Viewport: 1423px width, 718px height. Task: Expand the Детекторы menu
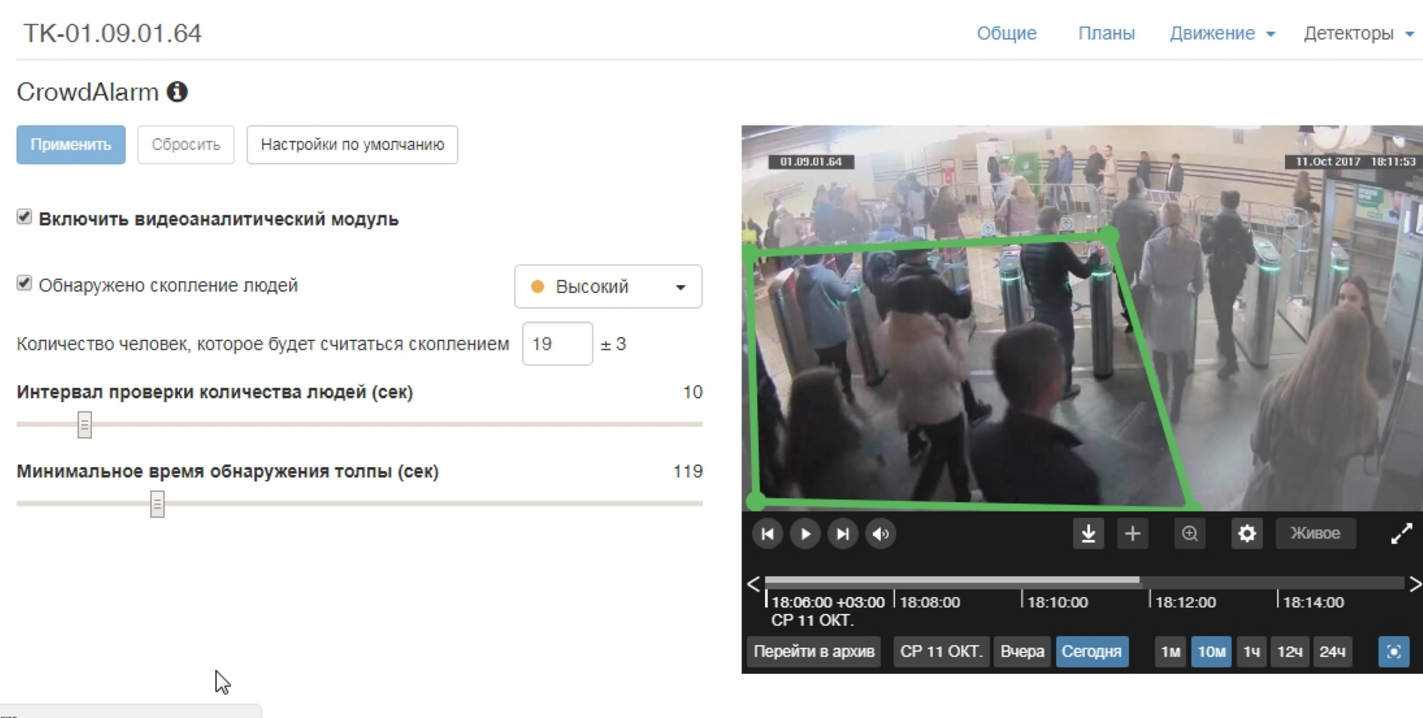[1358, 33]
